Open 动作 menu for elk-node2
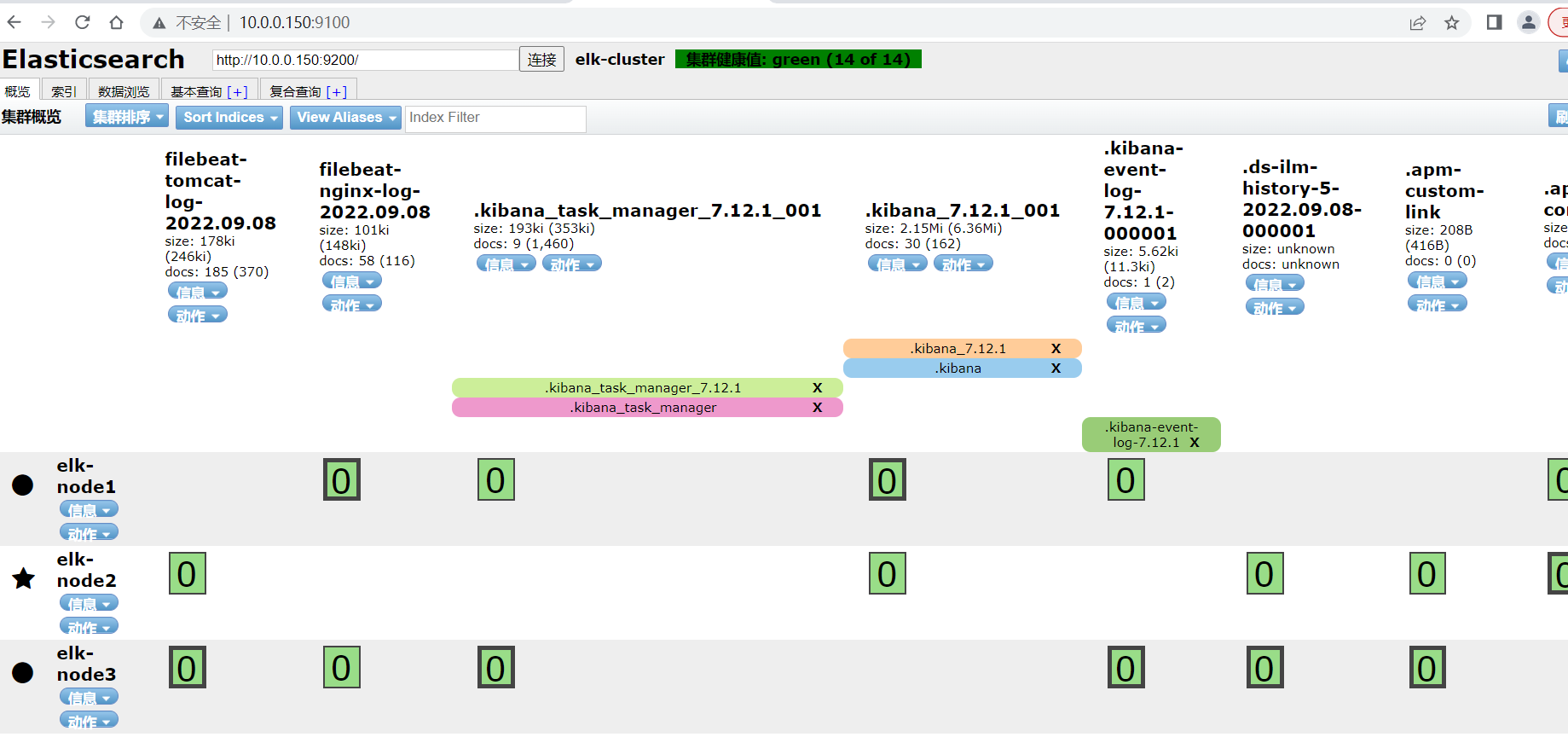Viewport: 1568px width, 737px height. click(89, 627)
